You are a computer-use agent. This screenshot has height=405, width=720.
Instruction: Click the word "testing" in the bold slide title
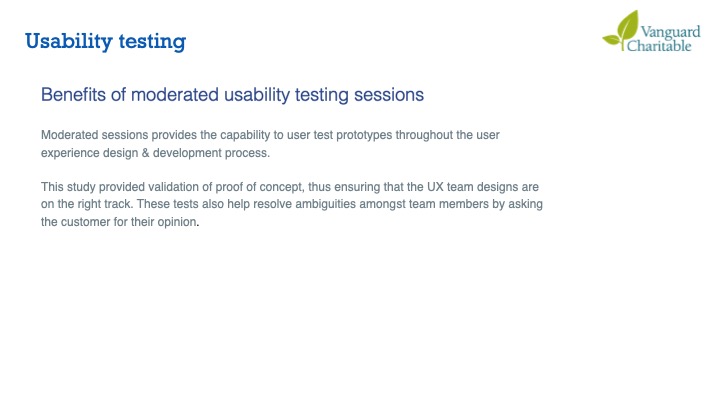(x=152, y=41)
